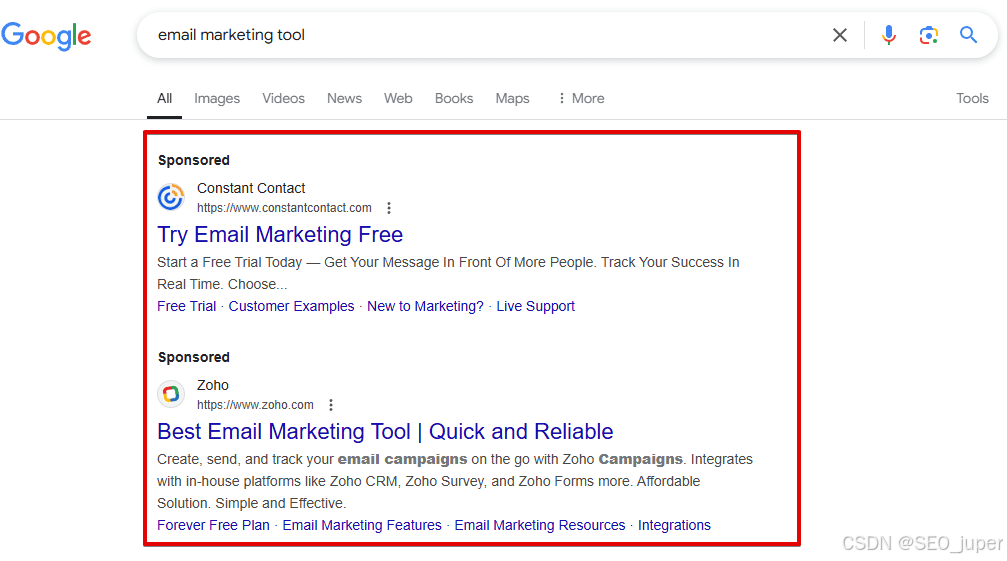Switch to the Maps tab

512,98
